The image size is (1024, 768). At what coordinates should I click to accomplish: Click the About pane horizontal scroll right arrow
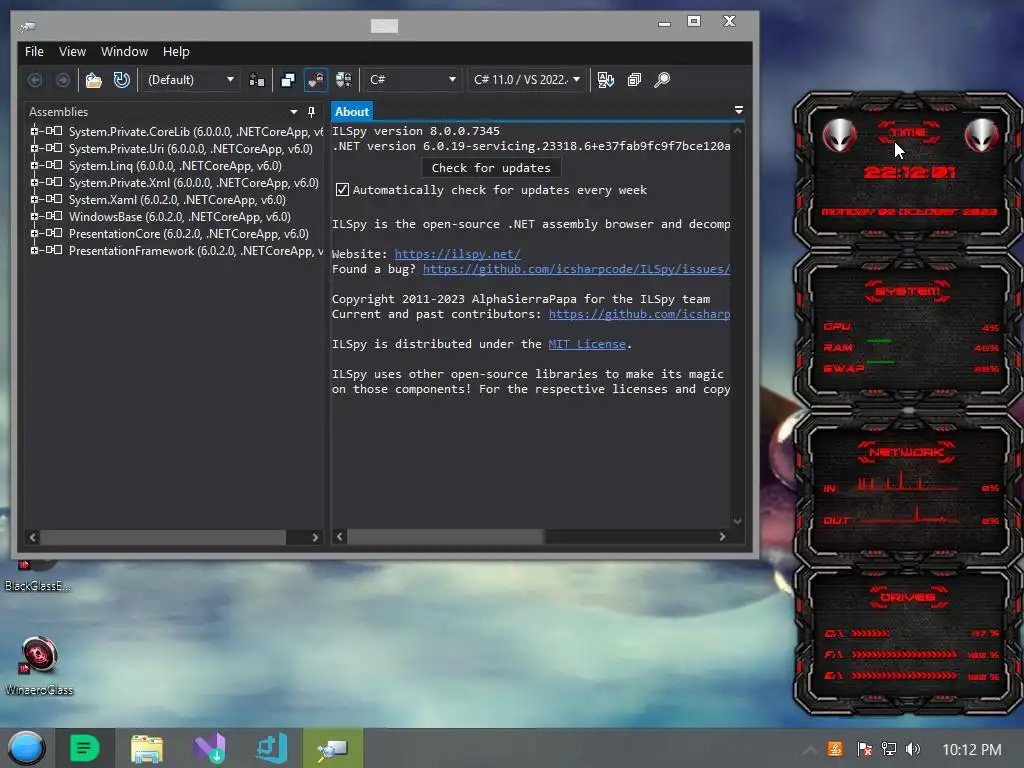[x=722, y=536]
